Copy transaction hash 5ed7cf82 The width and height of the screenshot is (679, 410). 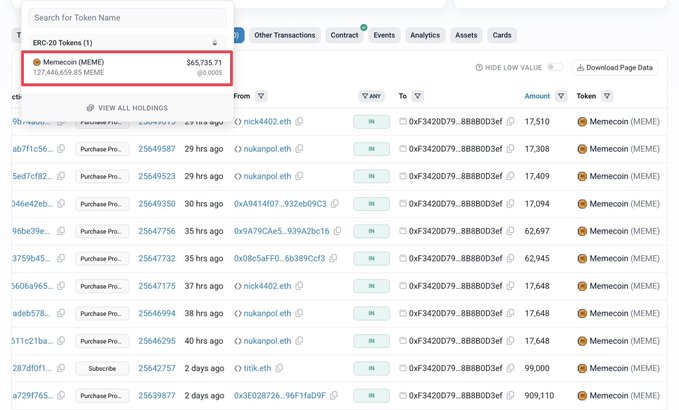tap(61, 176)
